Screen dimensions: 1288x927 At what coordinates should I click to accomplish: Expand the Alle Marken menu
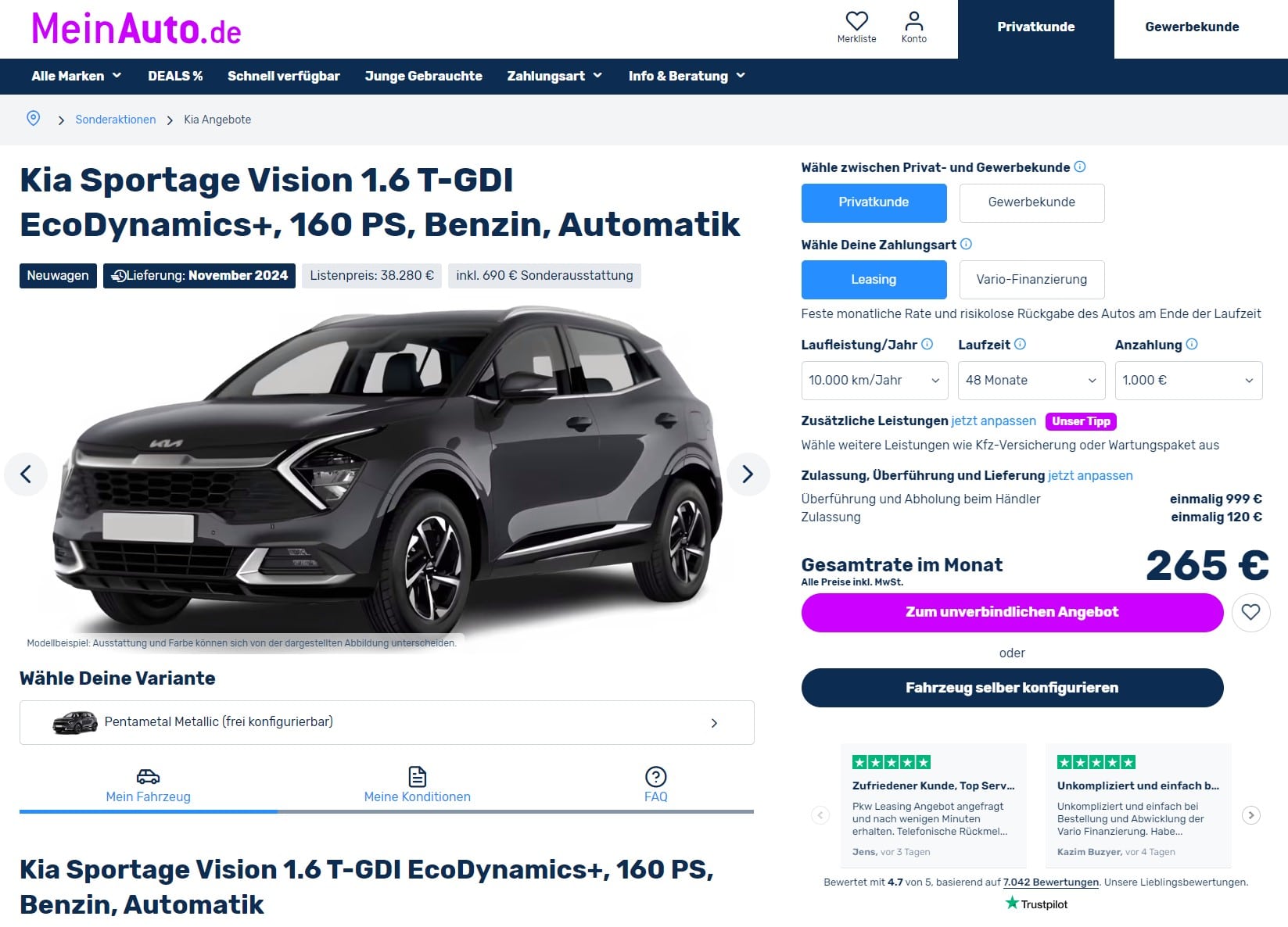tap(77, 76)
